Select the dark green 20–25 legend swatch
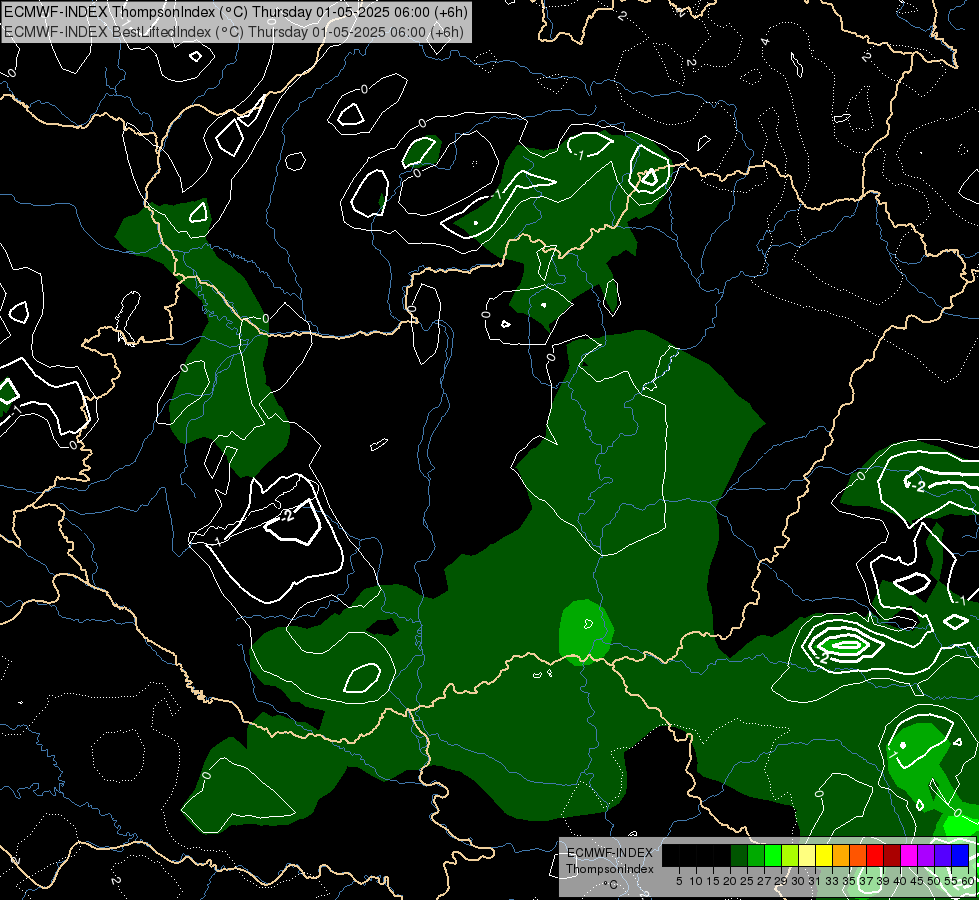 739,855
